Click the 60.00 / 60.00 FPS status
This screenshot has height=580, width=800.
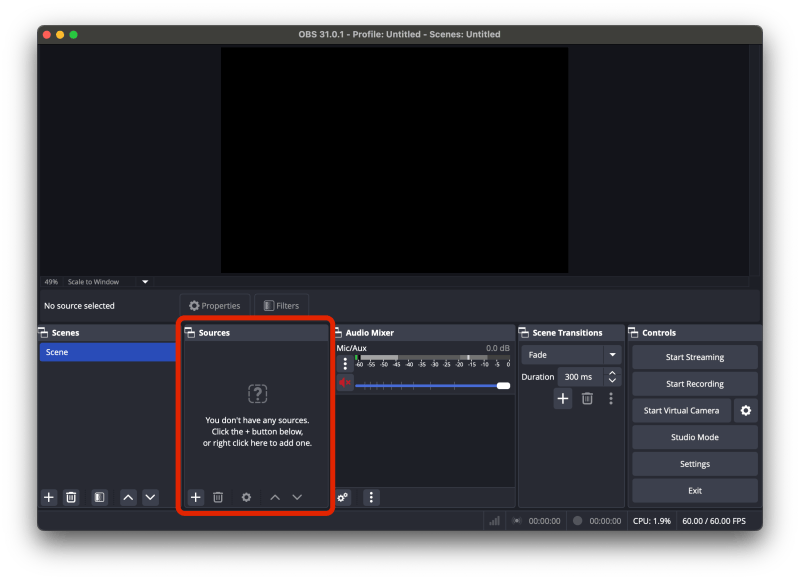point(714,521)
